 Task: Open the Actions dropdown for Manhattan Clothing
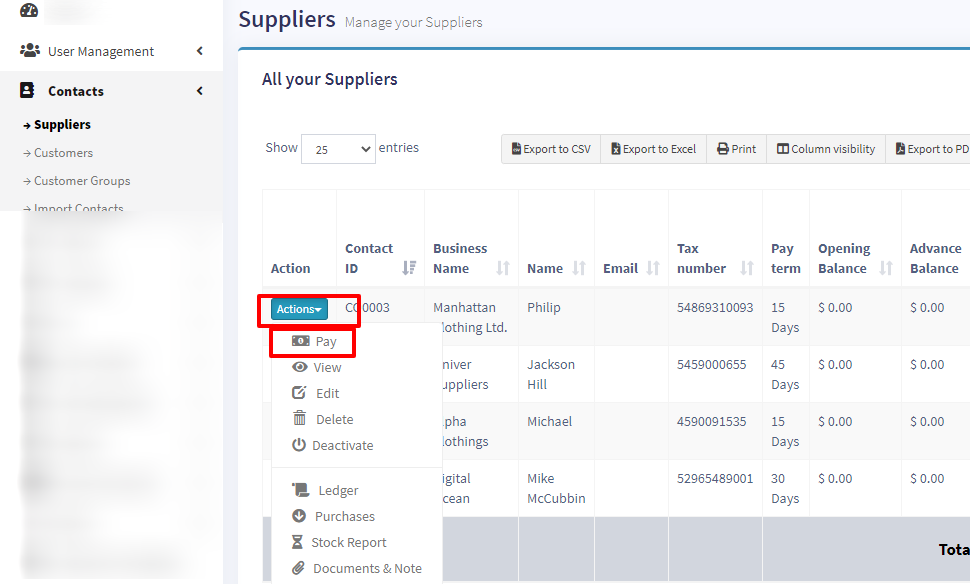[299, 309]
